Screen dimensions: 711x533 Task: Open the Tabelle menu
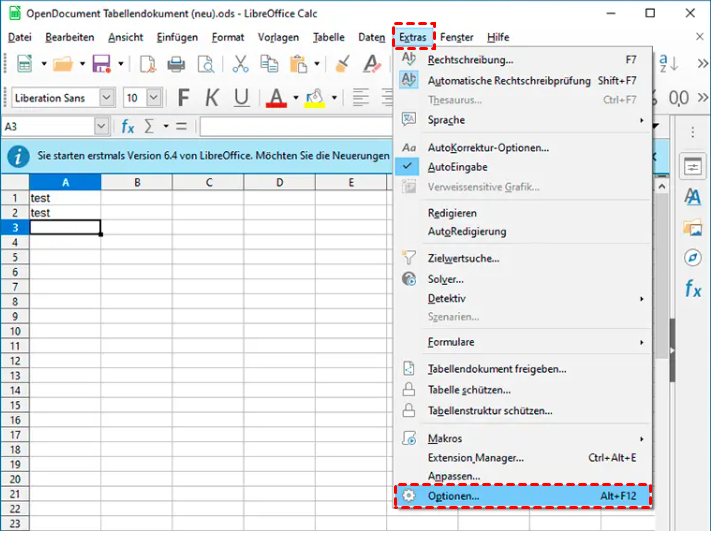point(329,37)
